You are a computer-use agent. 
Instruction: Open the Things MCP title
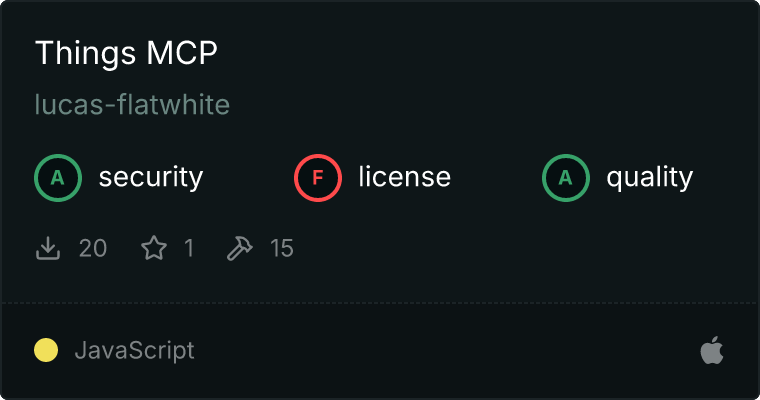point(127,52)
